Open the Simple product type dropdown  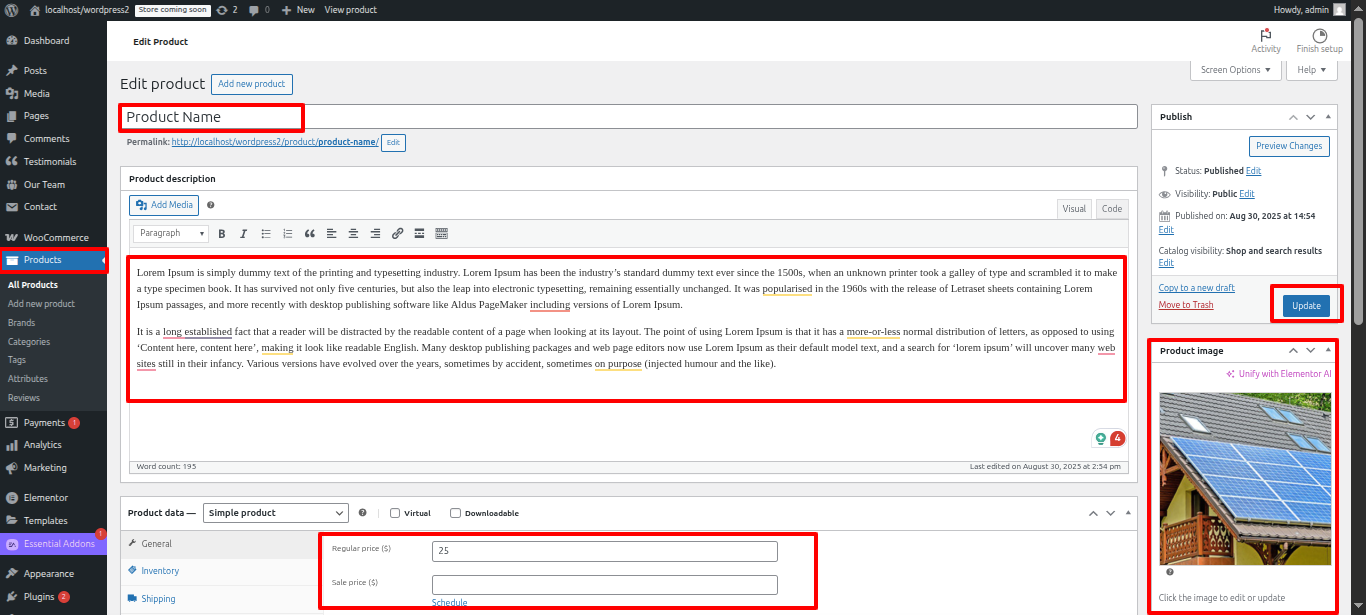[x=275, y=513]
